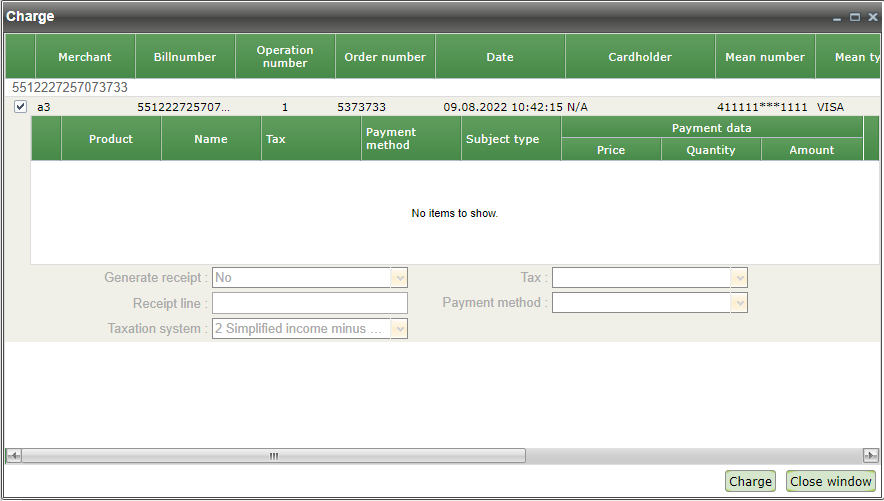Maximize the Charge window
884x501 pixels.
(854, 17)
